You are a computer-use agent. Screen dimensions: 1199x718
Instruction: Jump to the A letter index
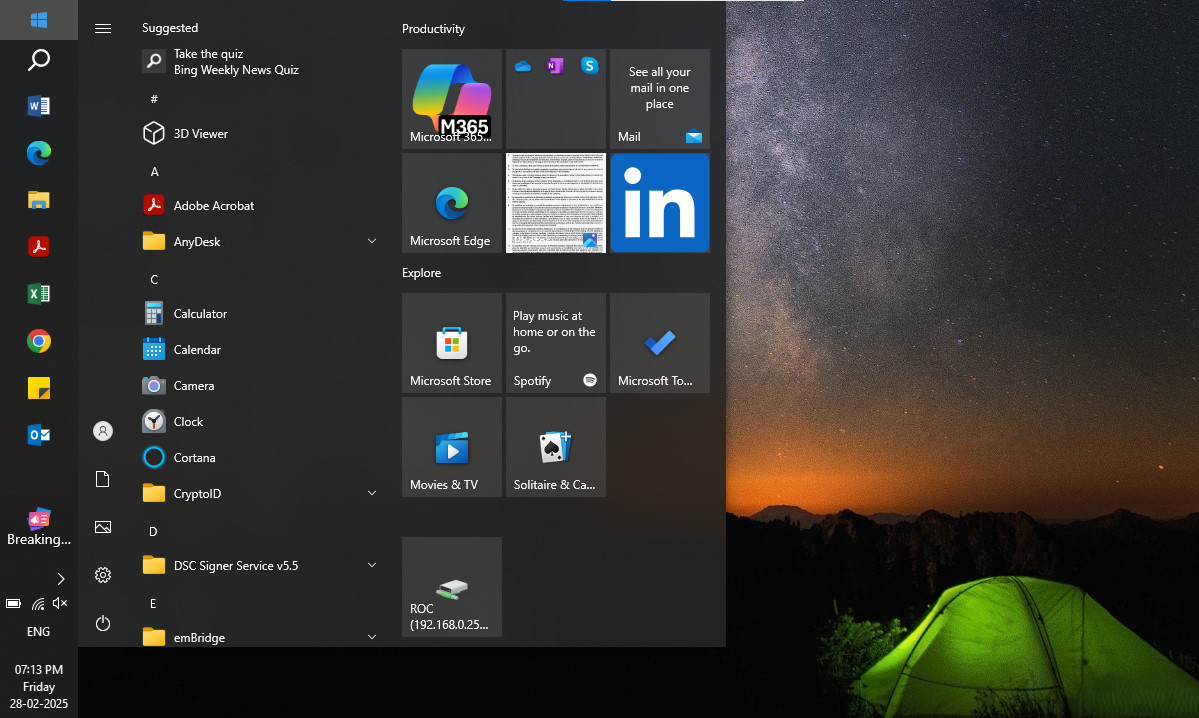coord(154,171)
